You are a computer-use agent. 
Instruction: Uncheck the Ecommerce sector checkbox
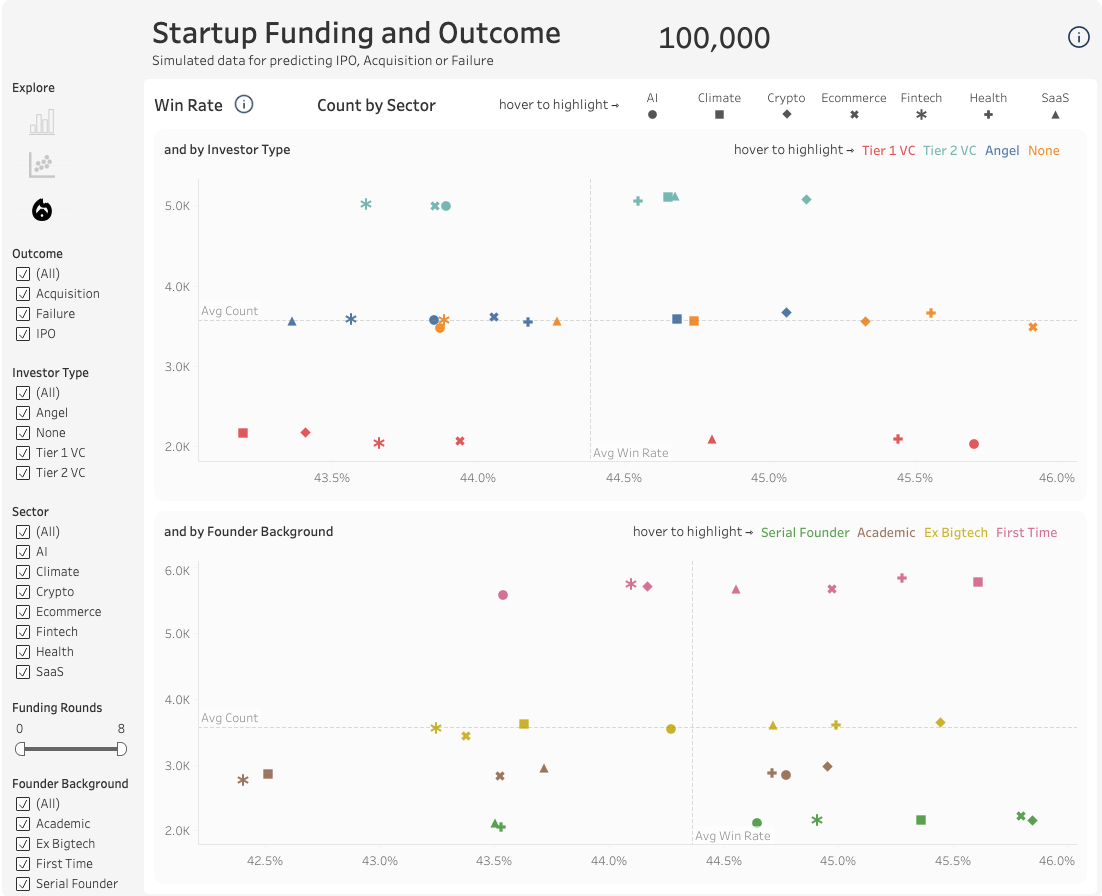(23, 612)
